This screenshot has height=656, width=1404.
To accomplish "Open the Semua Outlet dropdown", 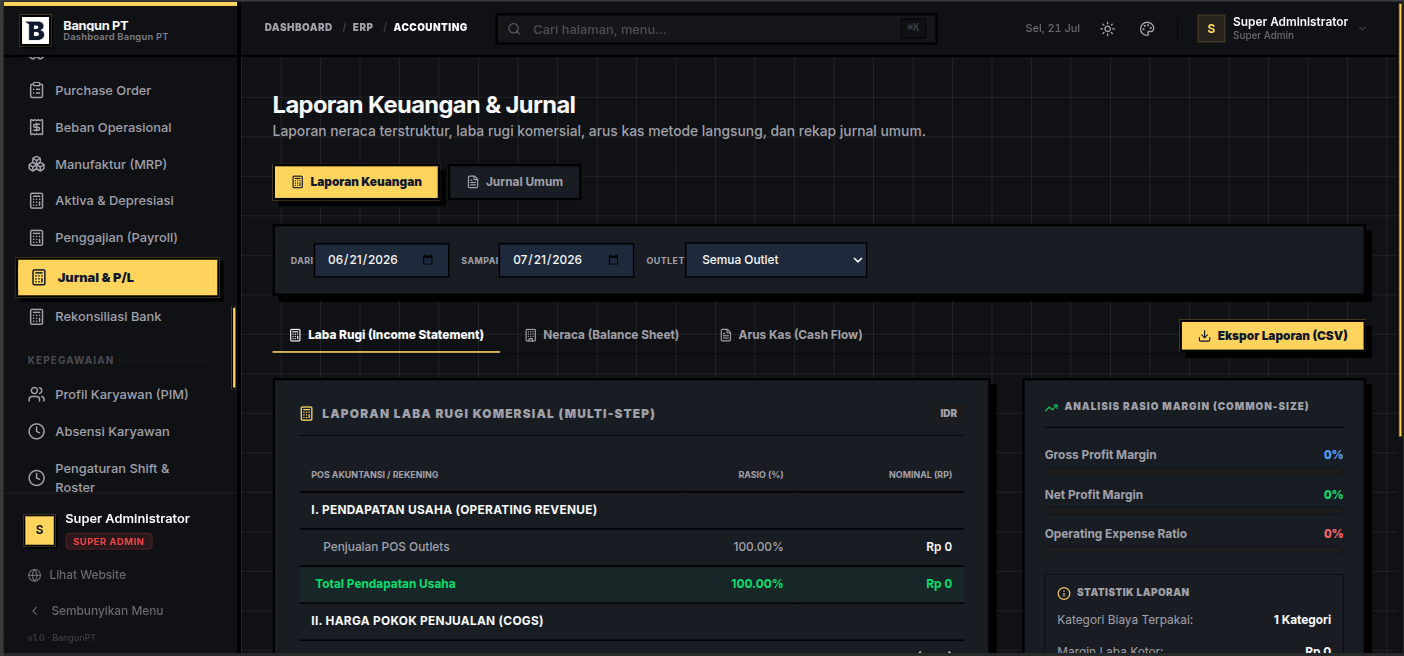I will (776, 260).
